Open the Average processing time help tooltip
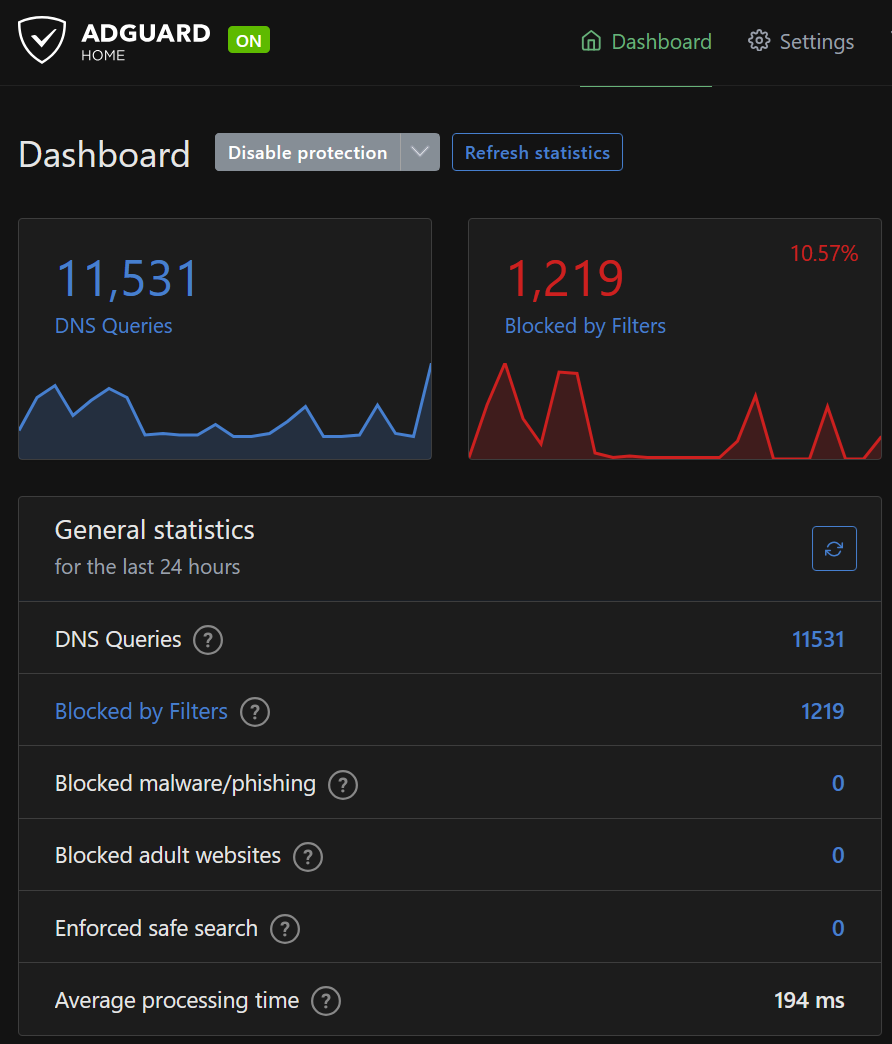892x1044 pixels. click(x=325, y=1001)
